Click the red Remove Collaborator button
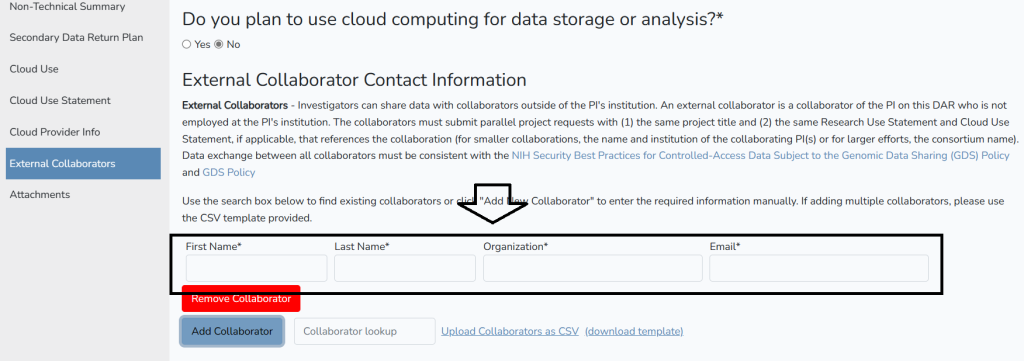 click(x=241, y=299)
